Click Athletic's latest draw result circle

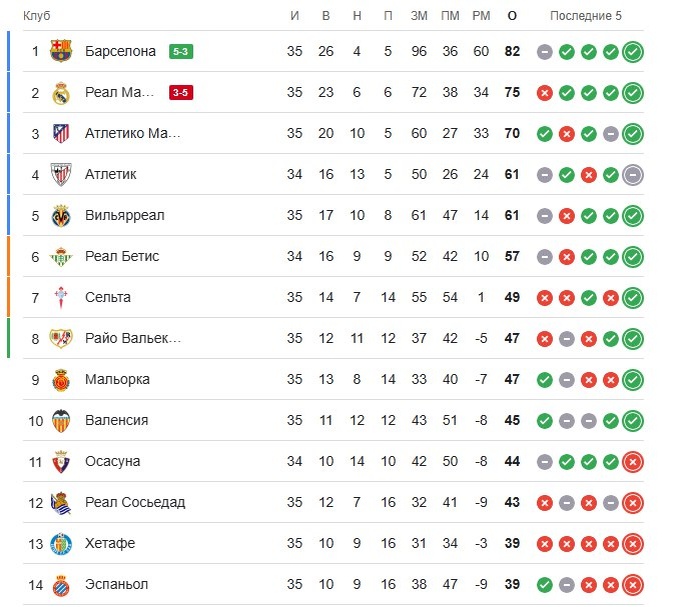(x=633, y=175)
